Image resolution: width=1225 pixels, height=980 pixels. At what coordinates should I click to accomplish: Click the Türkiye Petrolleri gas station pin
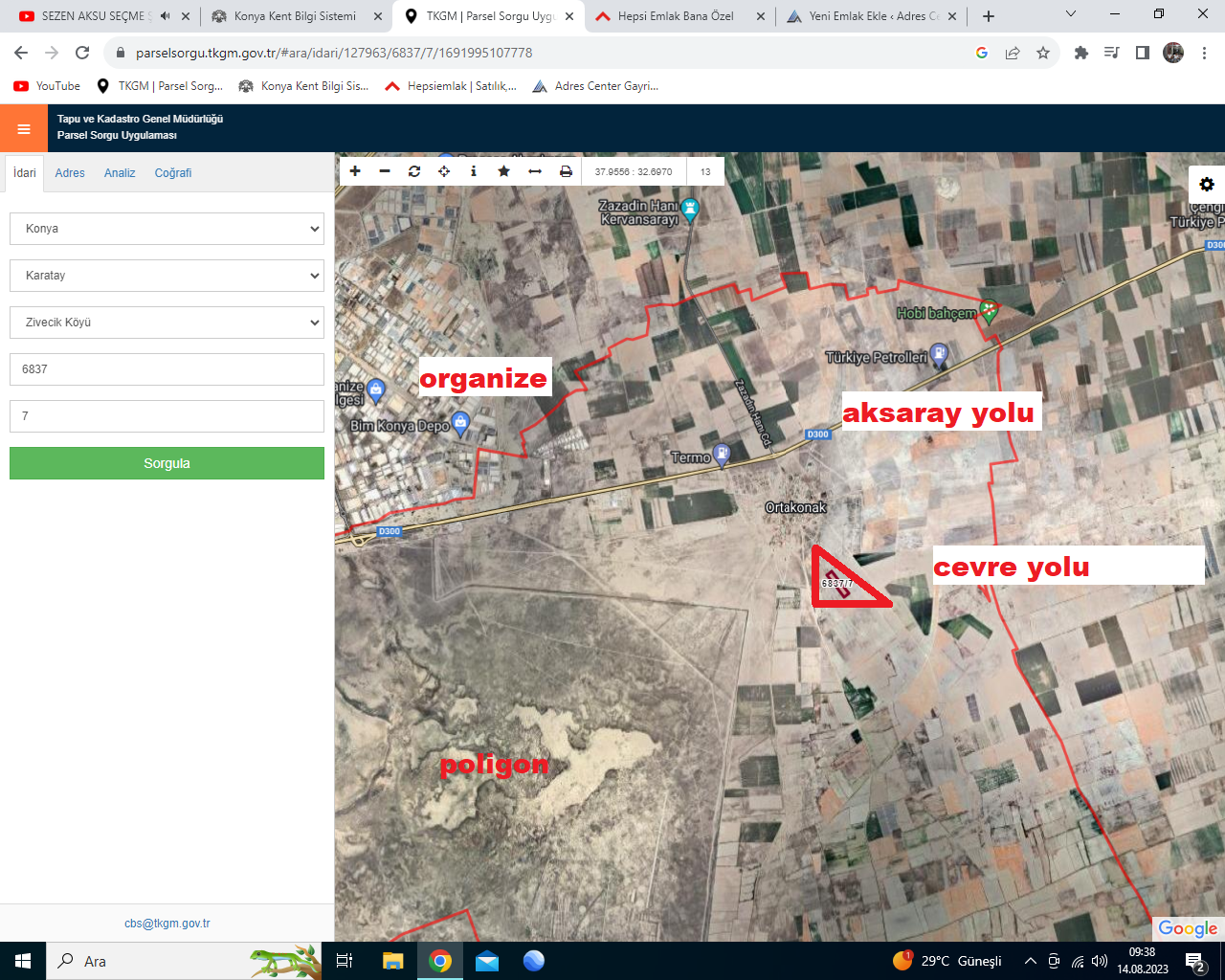[939, 355]
